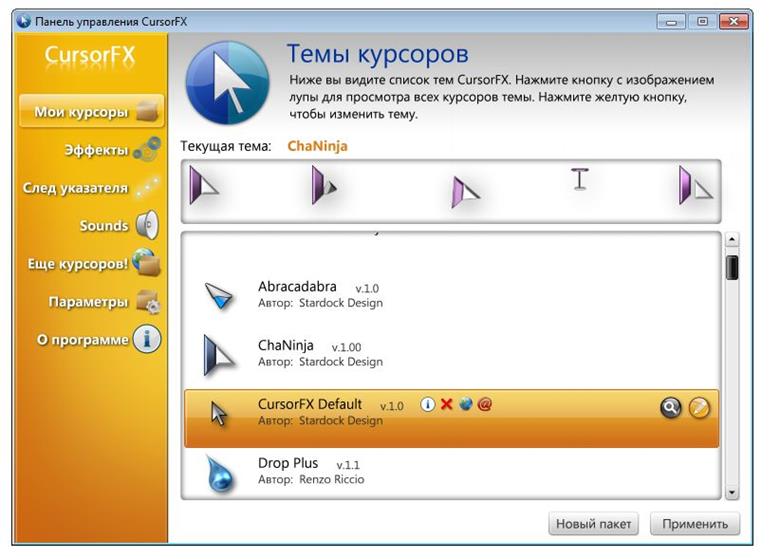Click the large blue cursor logo

227,83
